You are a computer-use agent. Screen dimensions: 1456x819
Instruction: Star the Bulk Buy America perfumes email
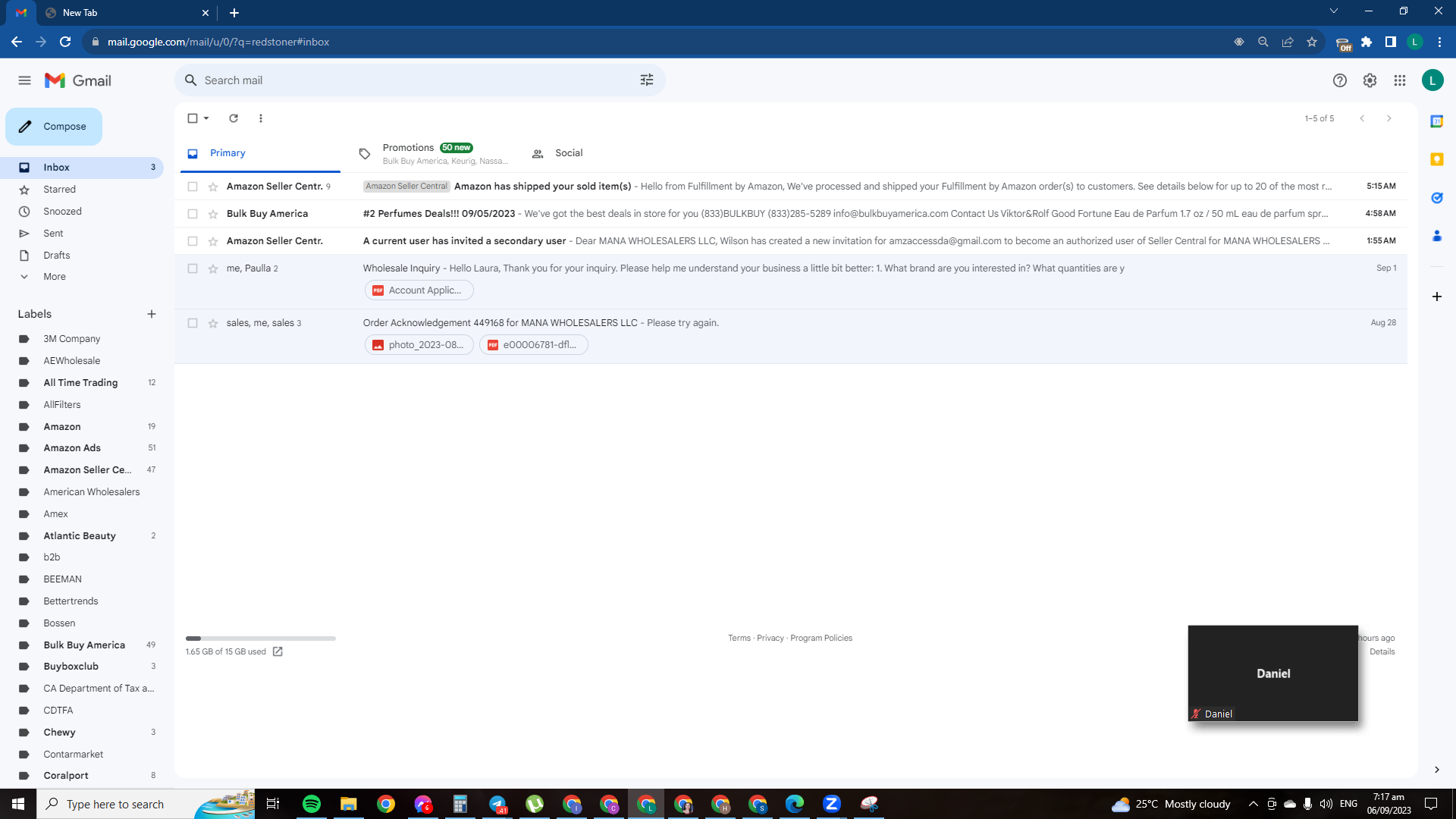[213, 214]
